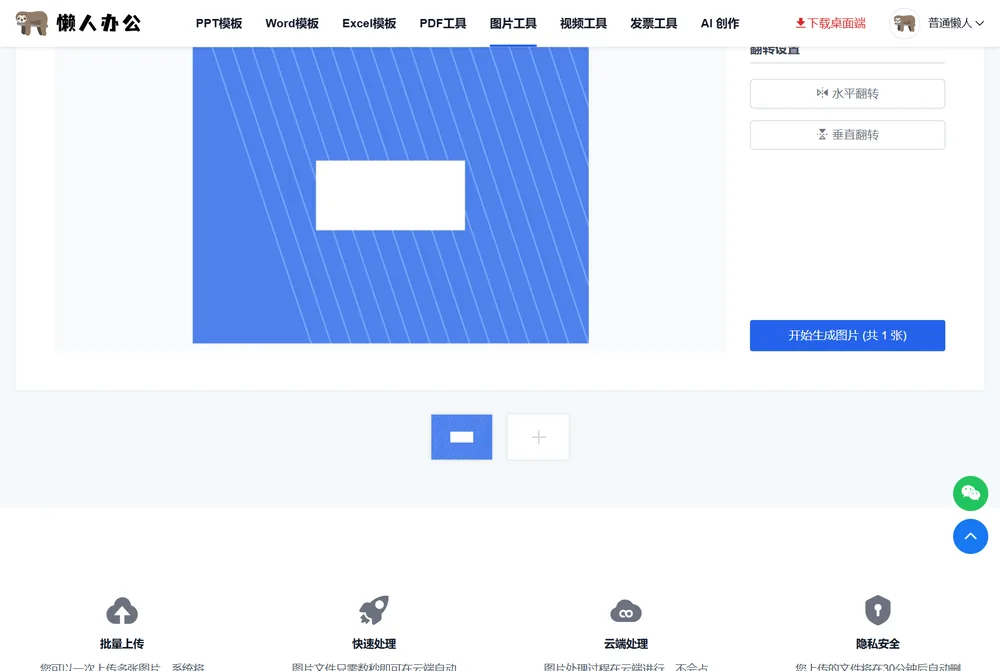Click the 快速处理 heading text
The width and height of the screenshot is (1000, 671).
[x=374, y=644]
